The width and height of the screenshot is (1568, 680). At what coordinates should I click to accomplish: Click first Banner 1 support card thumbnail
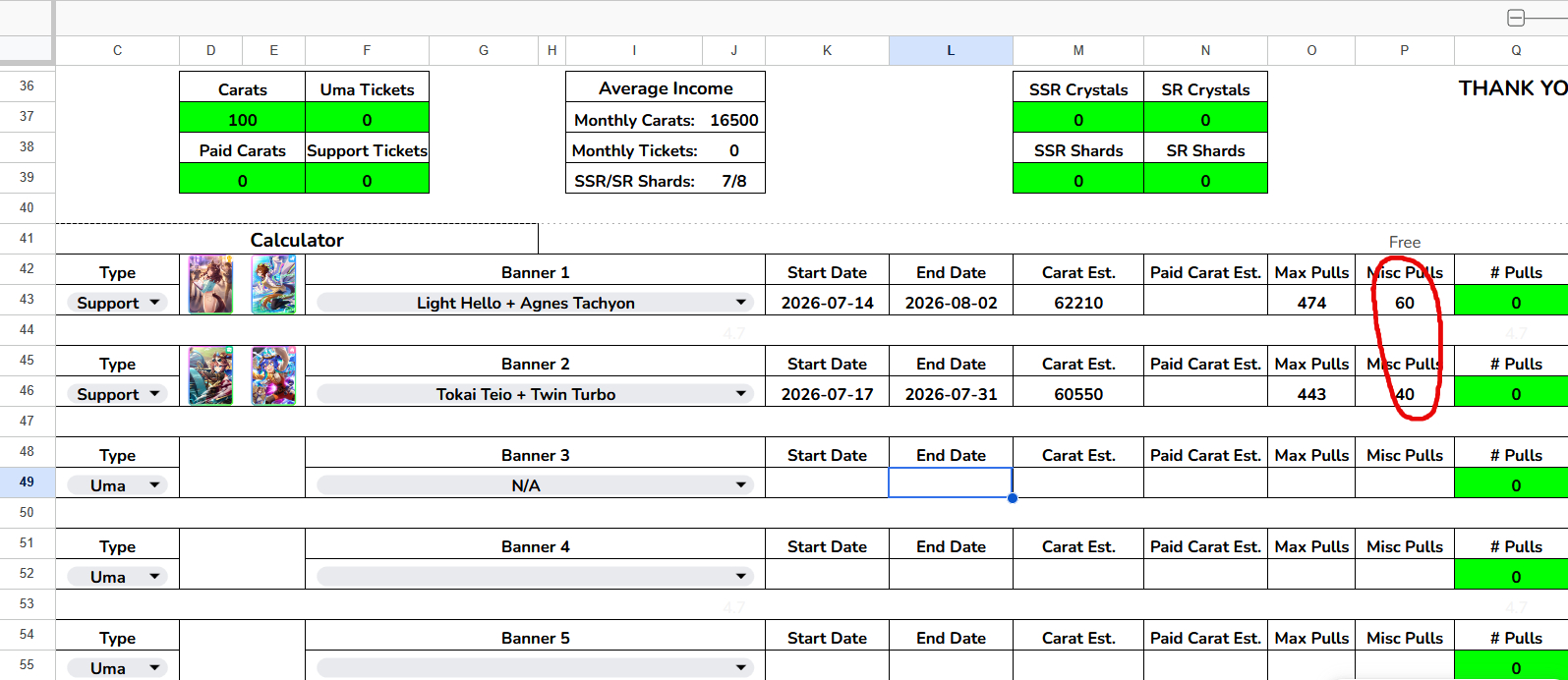[211, 285]
